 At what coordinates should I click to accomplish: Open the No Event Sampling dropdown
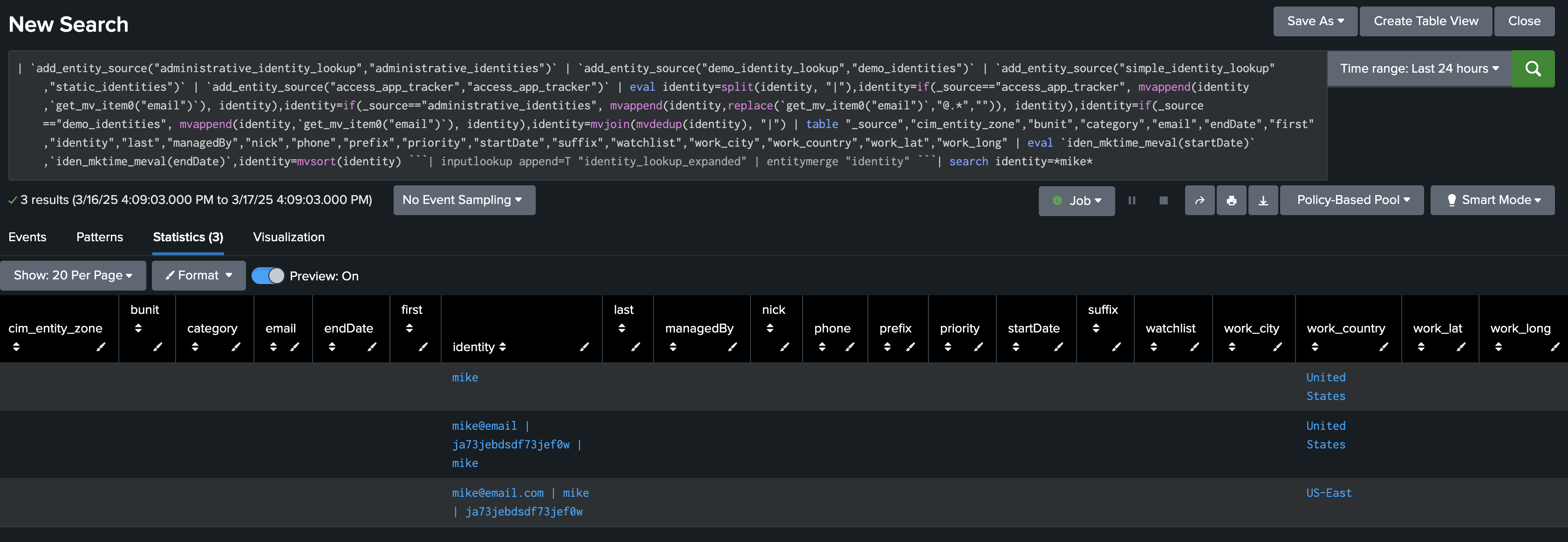pos(464,200)
